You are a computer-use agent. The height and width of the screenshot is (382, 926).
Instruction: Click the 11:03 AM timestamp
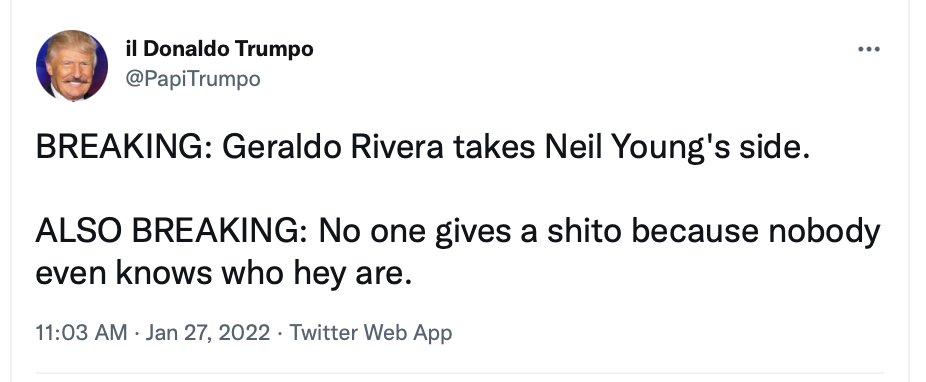81,332
